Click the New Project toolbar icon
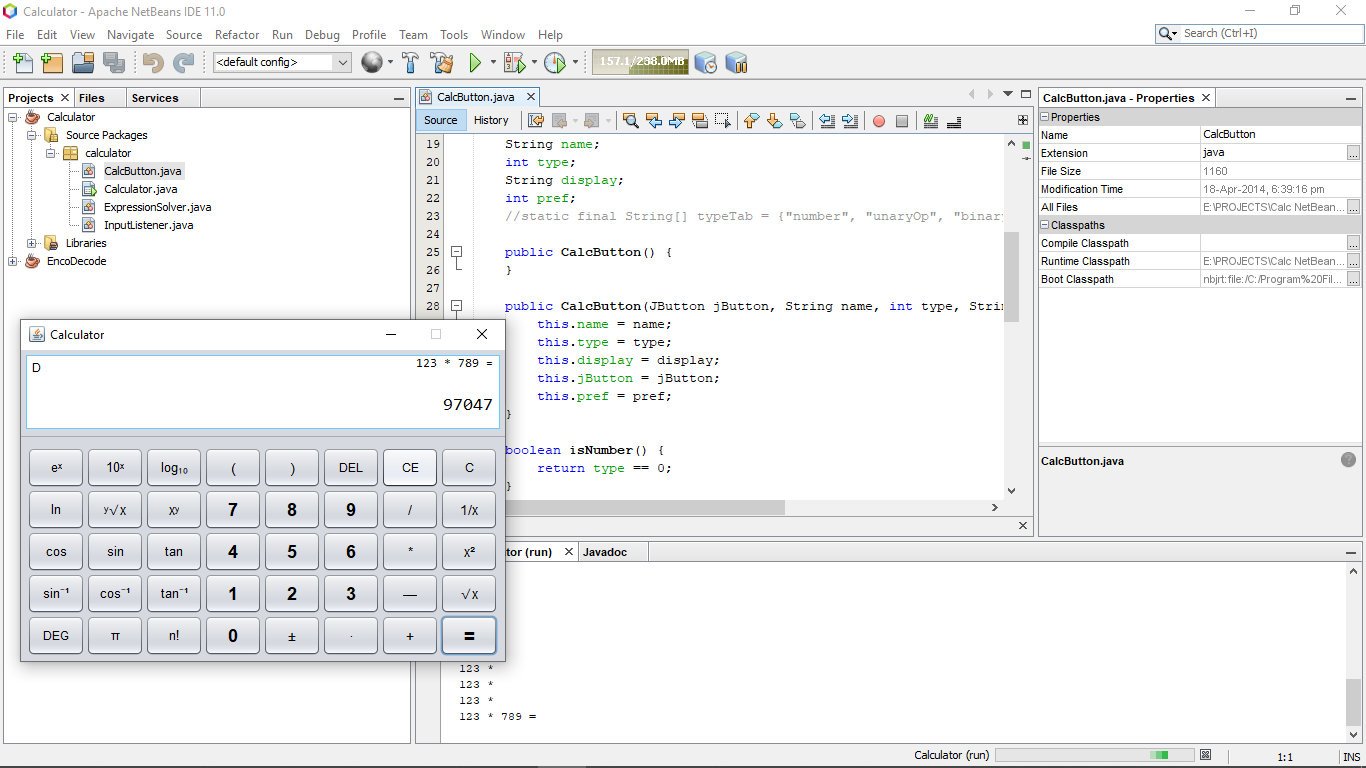Viewport: 1366px width, 768px height. (52, 63)
